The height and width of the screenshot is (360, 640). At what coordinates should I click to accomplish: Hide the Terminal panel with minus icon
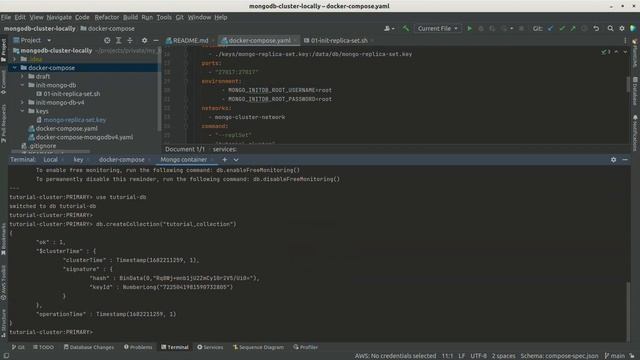tap(625, 160)
